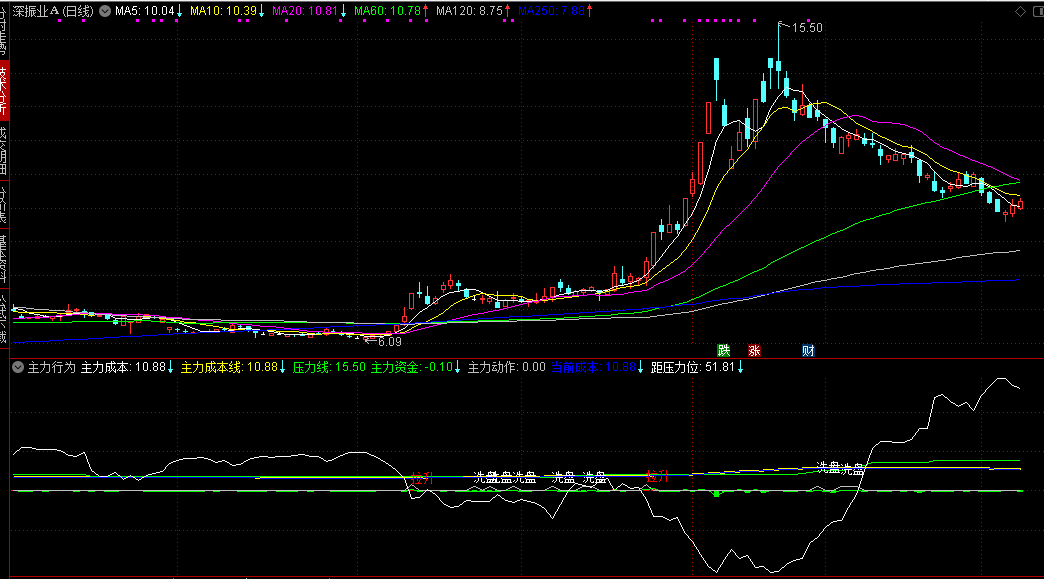Click the 主力行为 indicator name
1044x579 pixels.
pos(51,367)
